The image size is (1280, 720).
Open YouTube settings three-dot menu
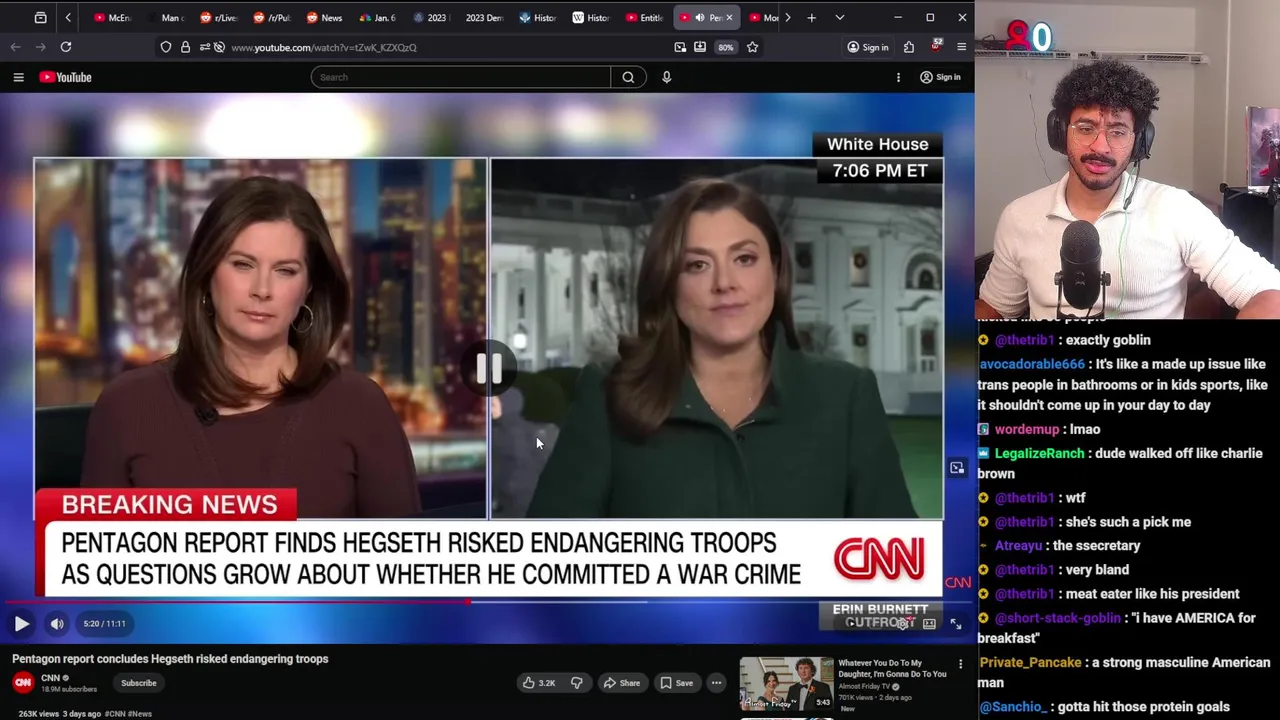pos(898,77)
